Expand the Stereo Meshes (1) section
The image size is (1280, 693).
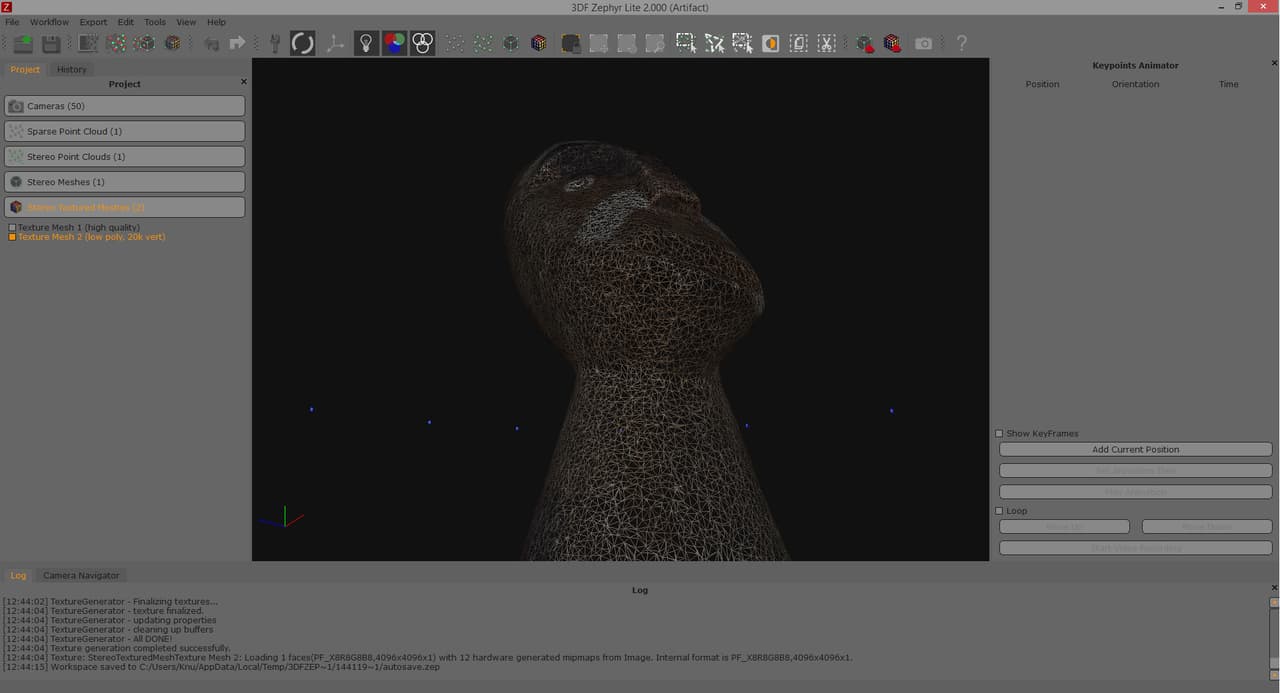pyautogui.click(x=125, y=182)
